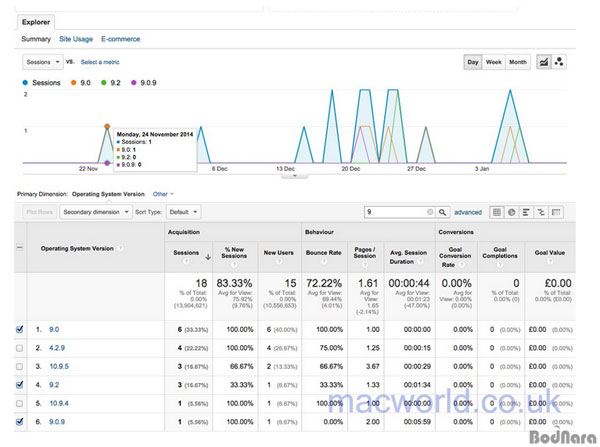Open the 9.2 version link
Viewport: 600px width, 447px height.
(x=54, y=385)
